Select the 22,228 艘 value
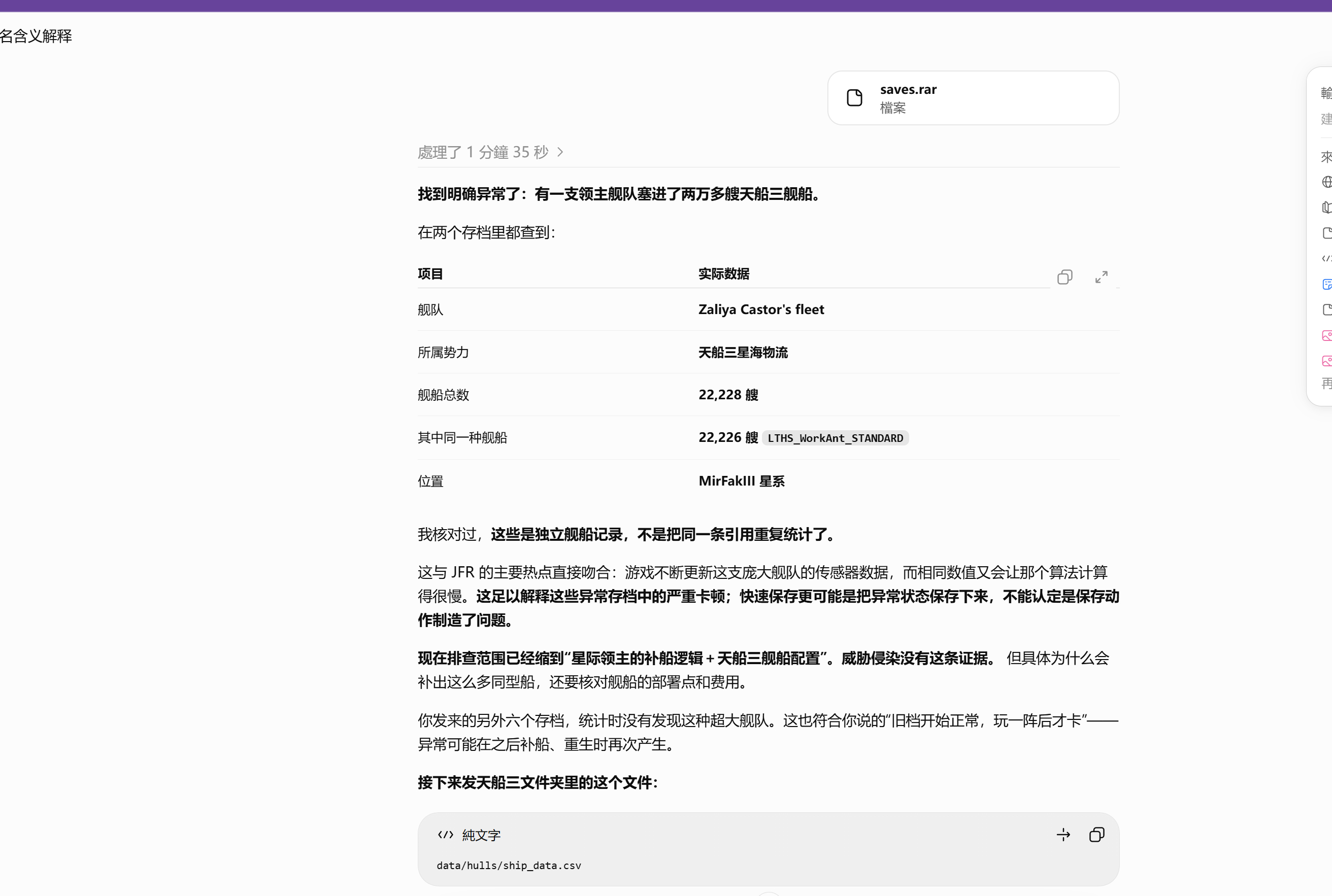1332x896 pixels. (x=728, y=395)
